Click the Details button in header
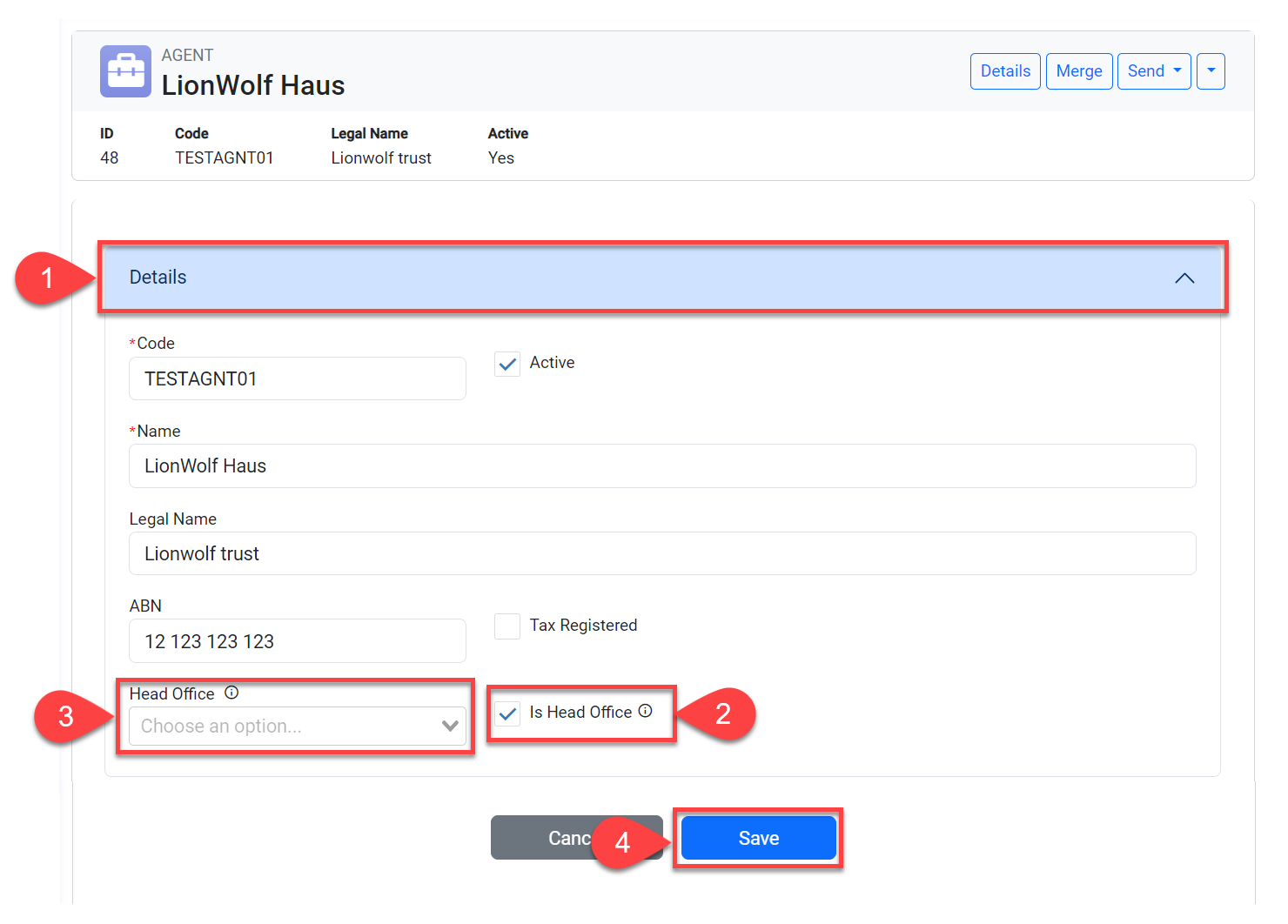This screenshot has height=924, width=1288. pyautogui.click(x=1005, y=71)
